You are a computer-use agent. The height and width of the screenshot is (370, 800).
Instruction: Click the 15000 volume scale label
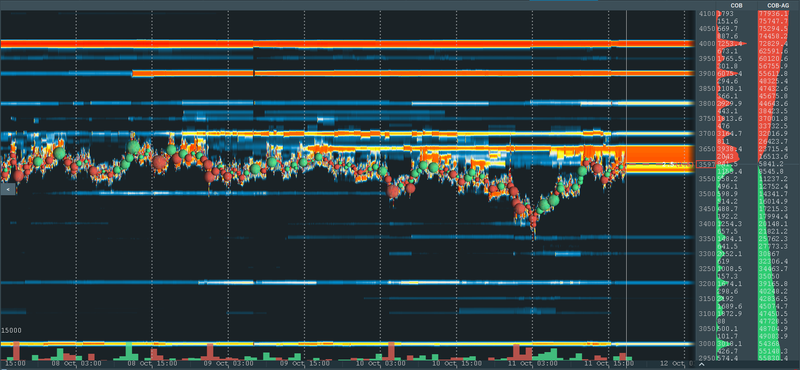11,331
